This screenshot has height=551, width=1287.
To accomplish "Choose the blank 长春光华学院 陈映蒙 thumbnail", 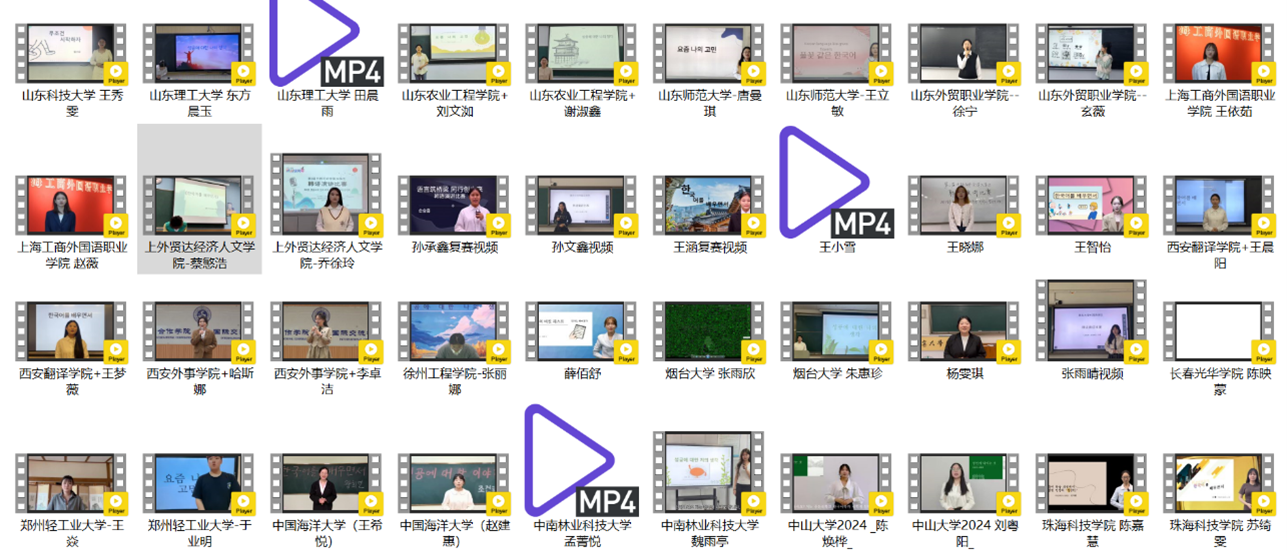I will 1218,331.
